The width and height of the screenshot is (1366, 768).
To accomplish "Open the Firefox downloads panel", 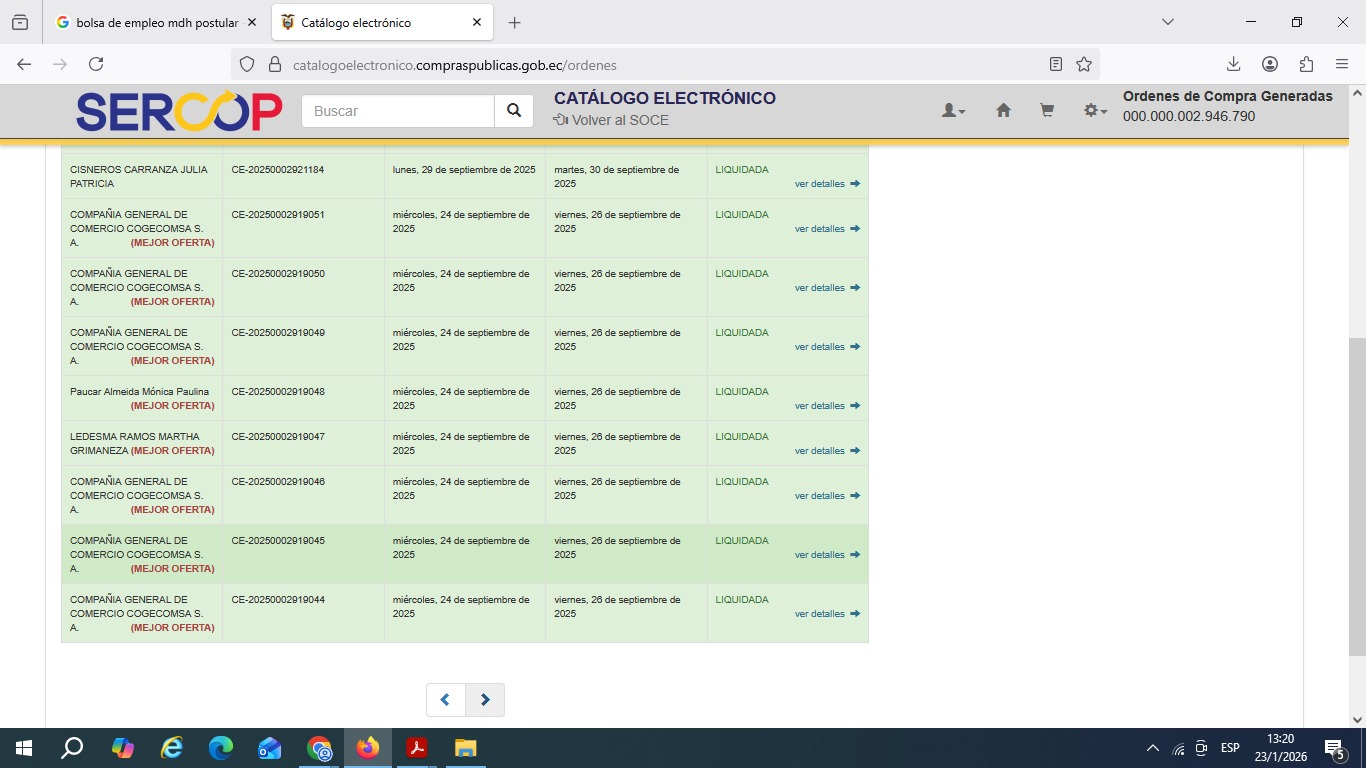I will click(1233, 64).
